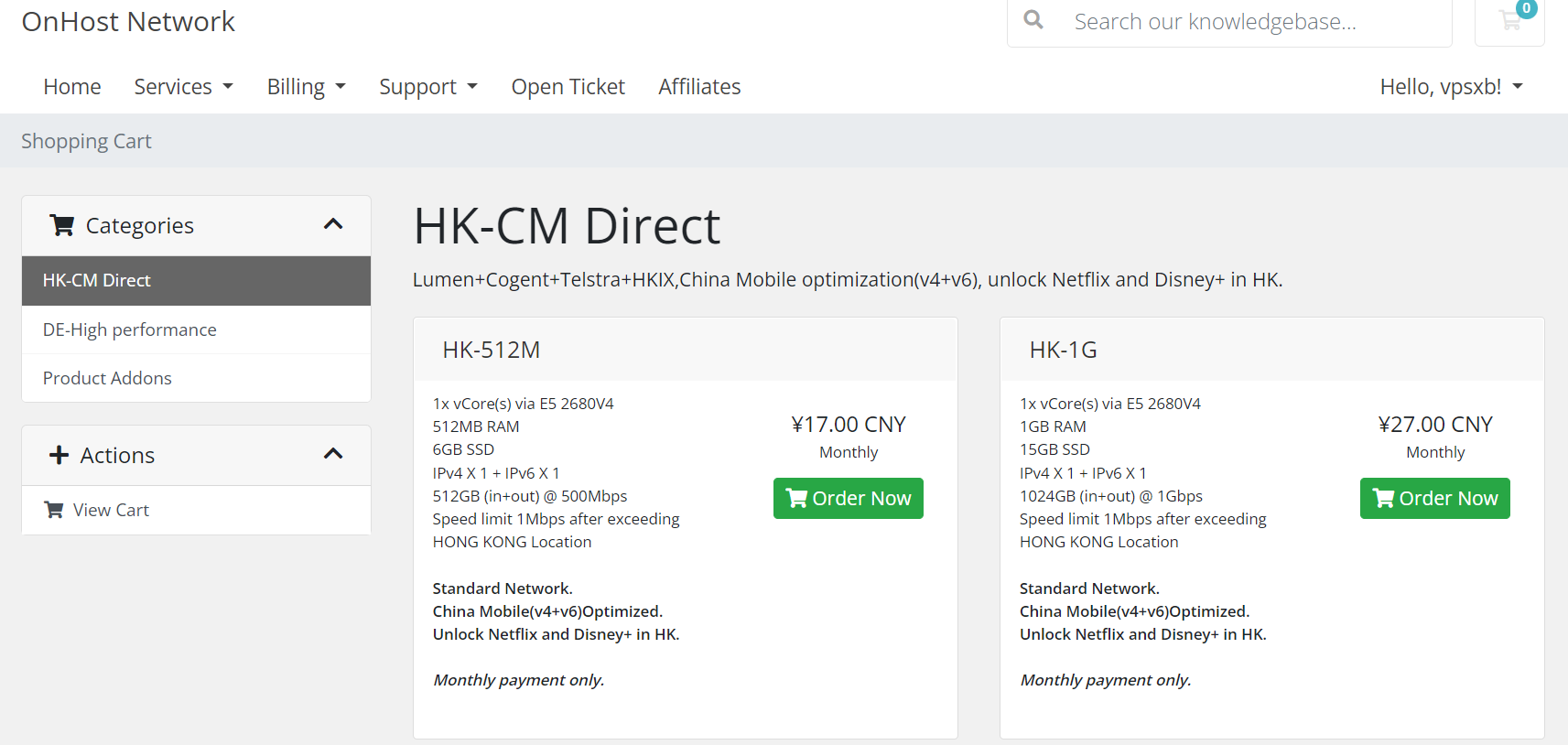1568x745 pixels.
Task: Click the ¥17.00 CNY price
Action: 849,425
